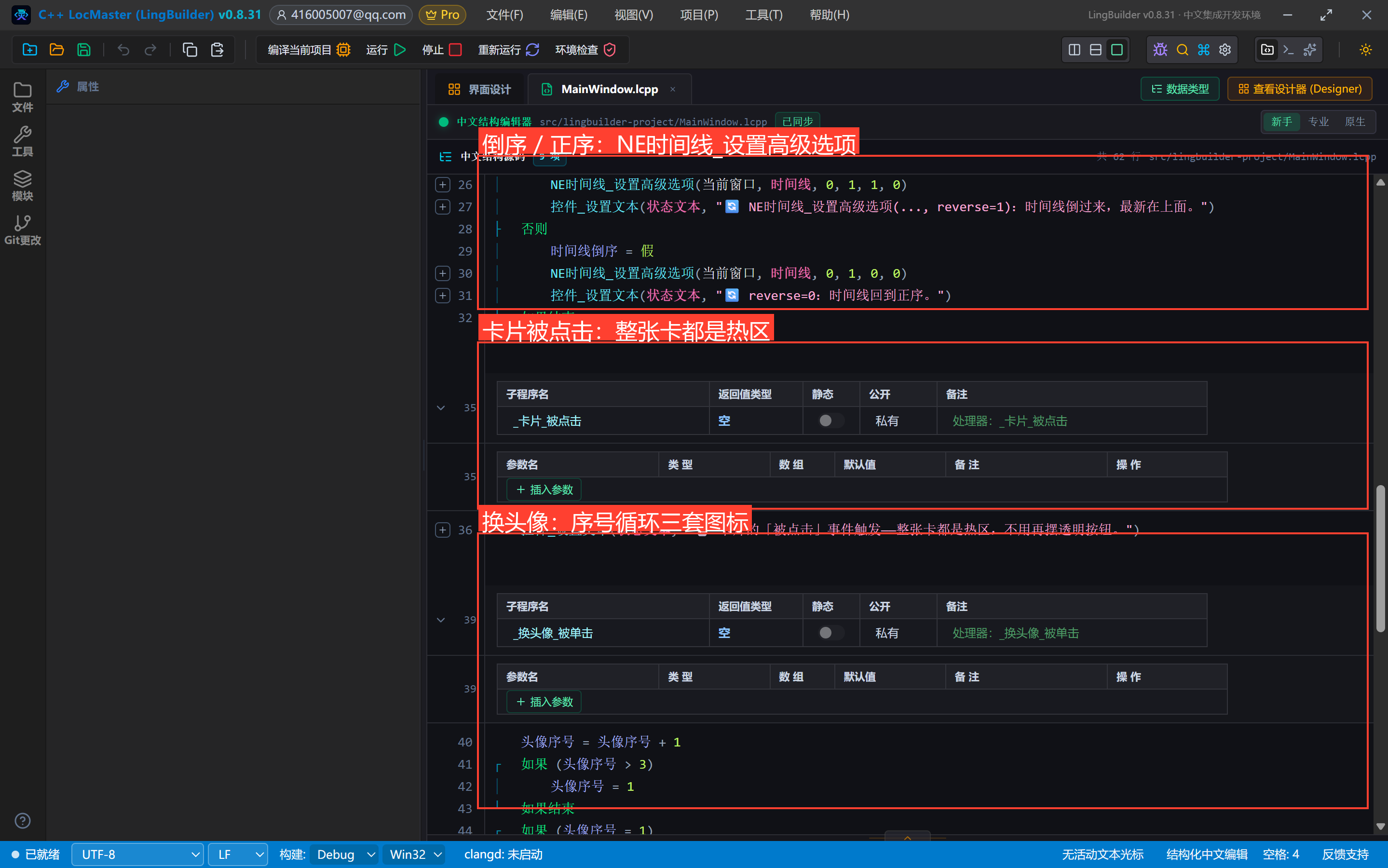The width and height of the screenshot is (1388, 868).
Task: Expand code line 26
Action: coord(443,185)
